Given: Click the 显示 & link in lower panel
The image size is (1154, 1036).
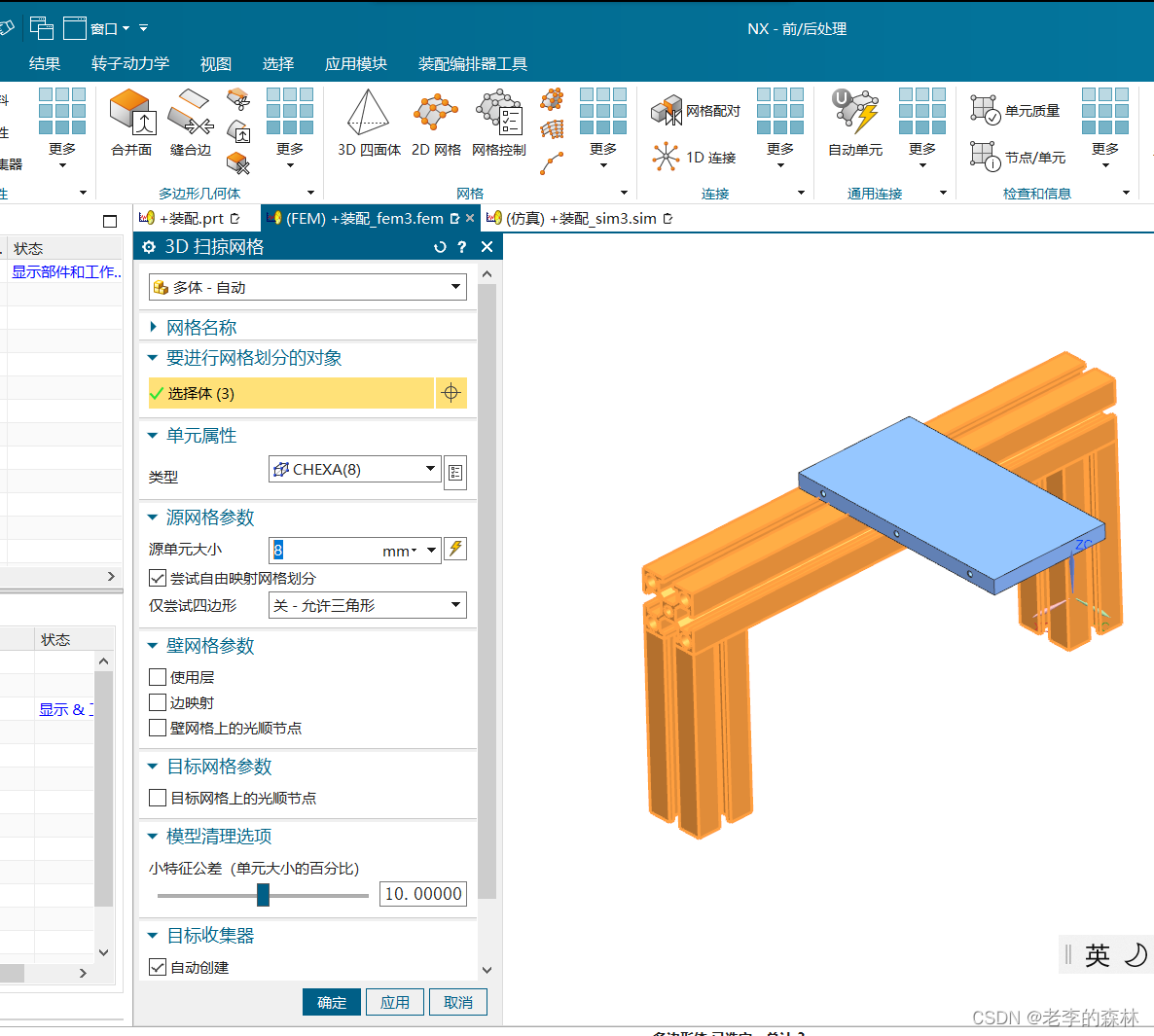Looking at the screenshot, I should tap(66, 709).
